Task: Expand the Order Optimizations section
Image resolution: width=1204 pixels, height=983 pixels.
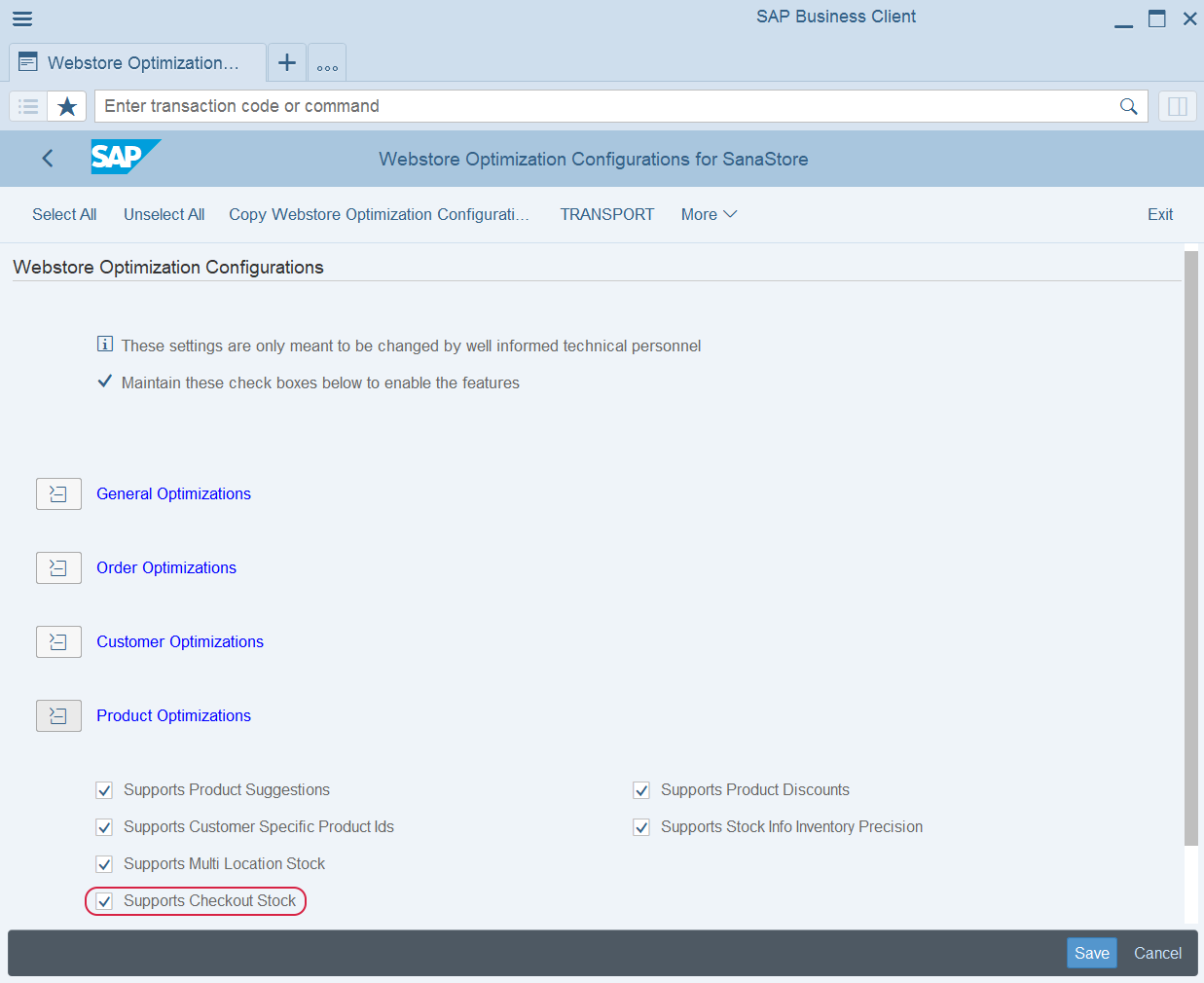Action: 58,568
